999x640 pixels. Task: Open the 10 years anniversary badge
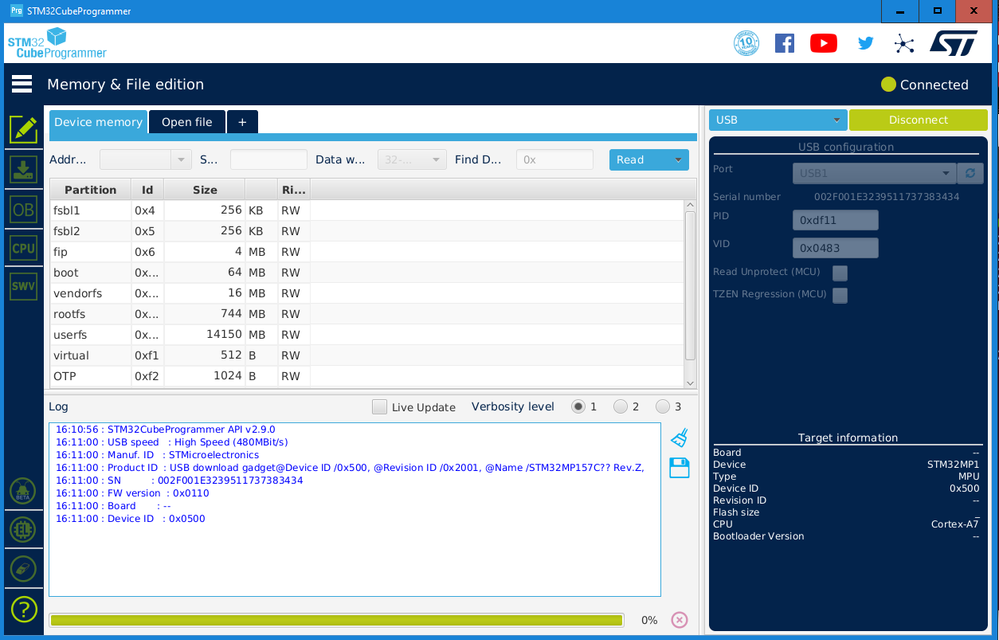[x=746, y=43]
